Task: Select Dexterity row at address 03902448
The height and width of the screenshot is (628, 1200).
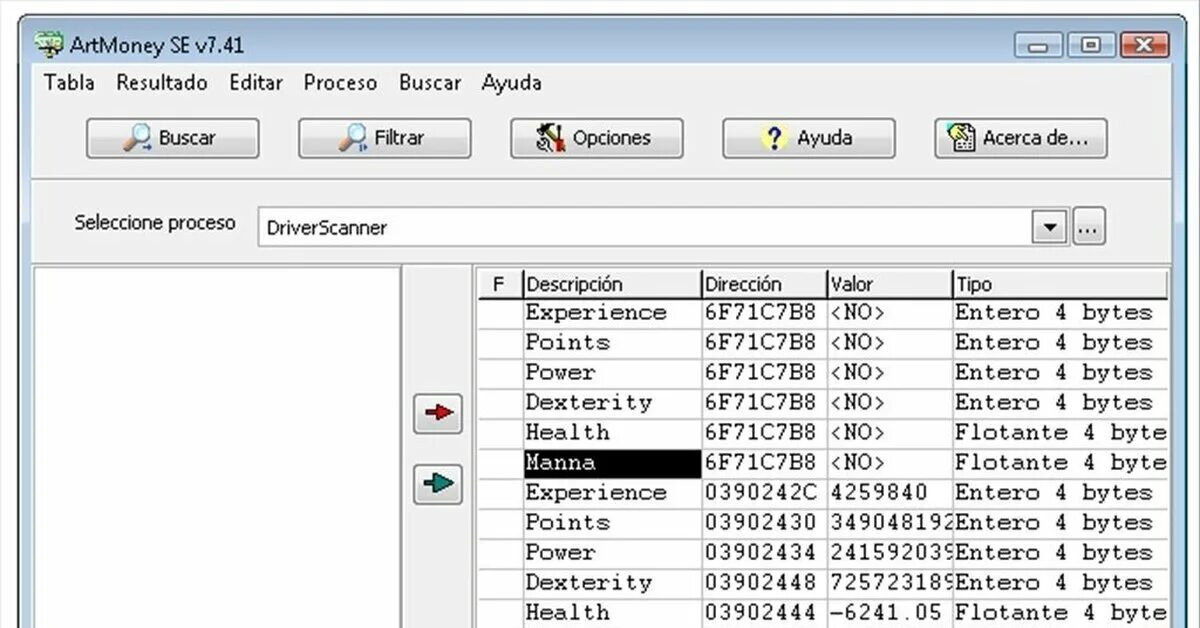Action: coord(822,583)
